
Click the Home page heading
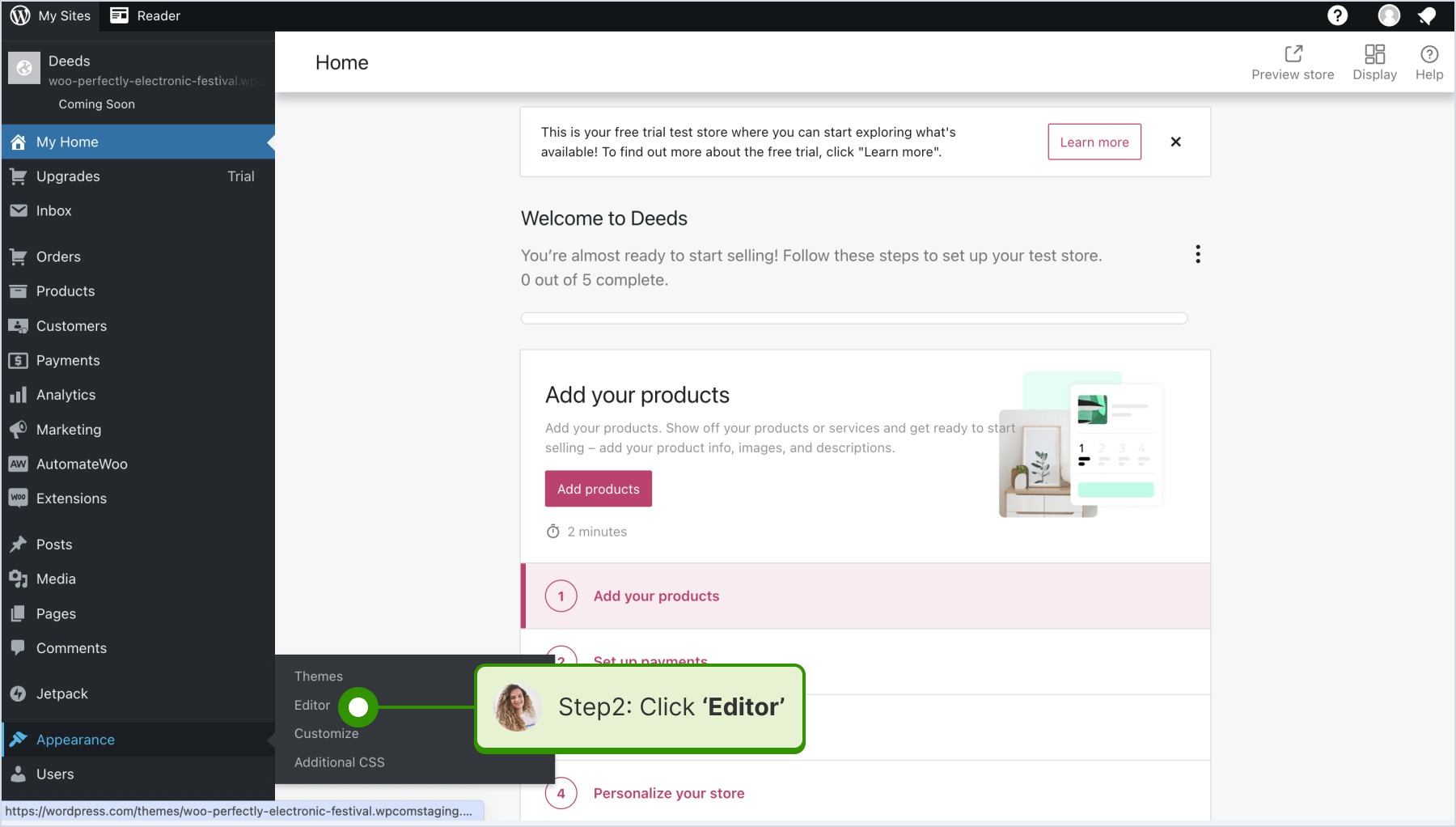tap(342, 63)
